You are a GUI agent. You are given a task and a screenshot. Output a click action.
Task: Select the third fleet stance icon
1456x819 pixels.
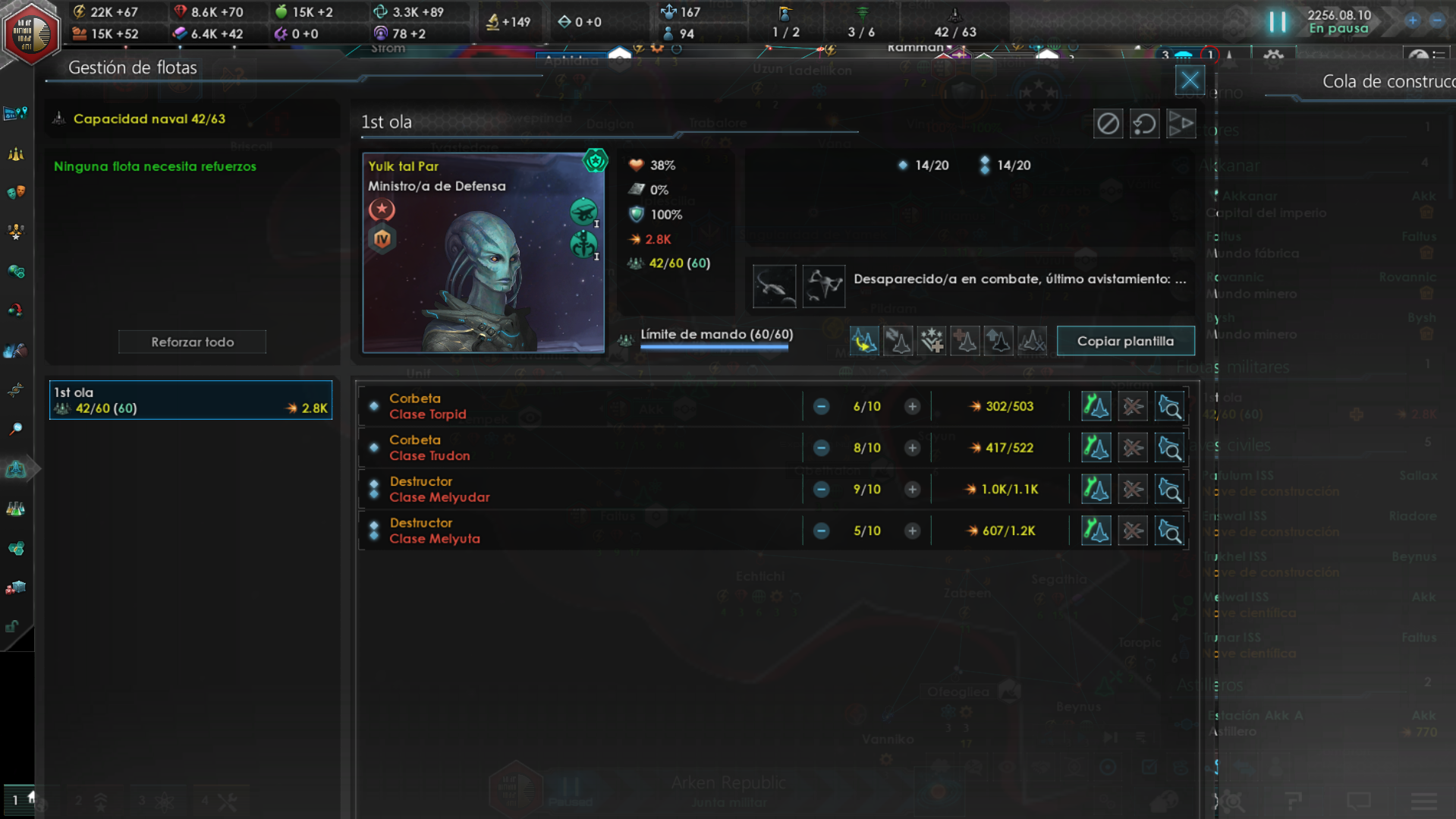tap(932, 341)
